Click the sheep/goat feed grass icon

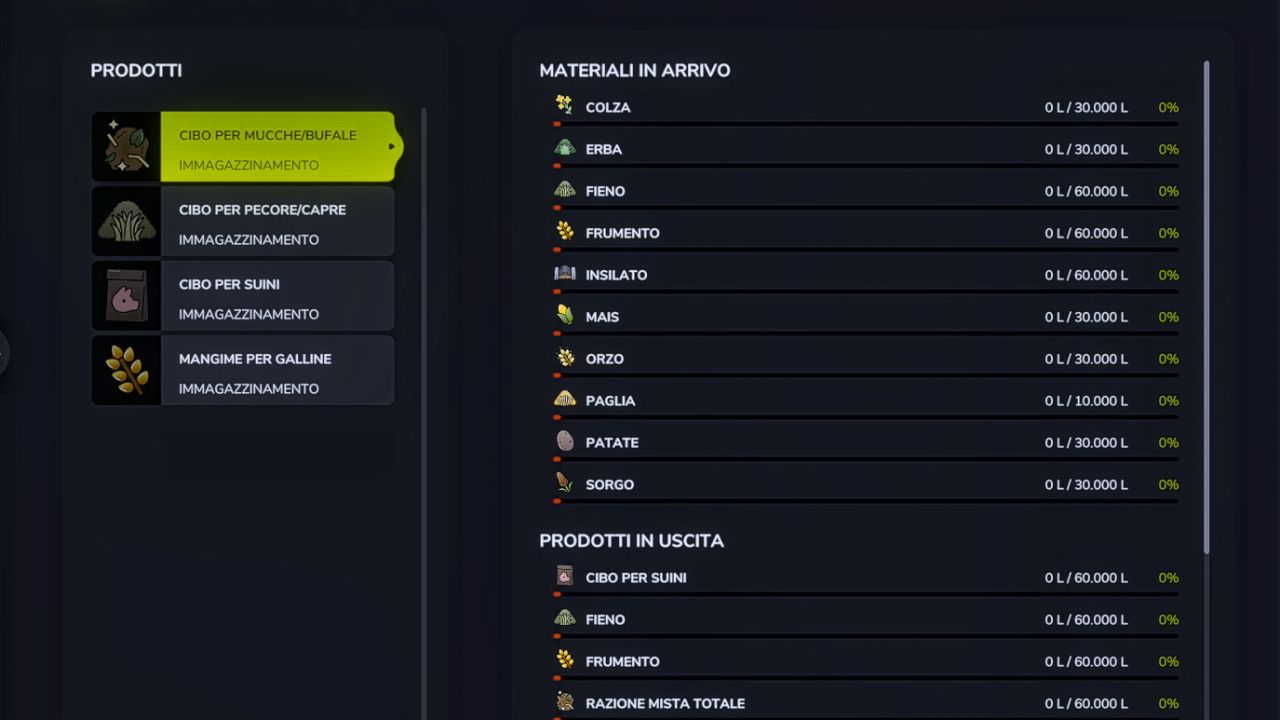127,221
